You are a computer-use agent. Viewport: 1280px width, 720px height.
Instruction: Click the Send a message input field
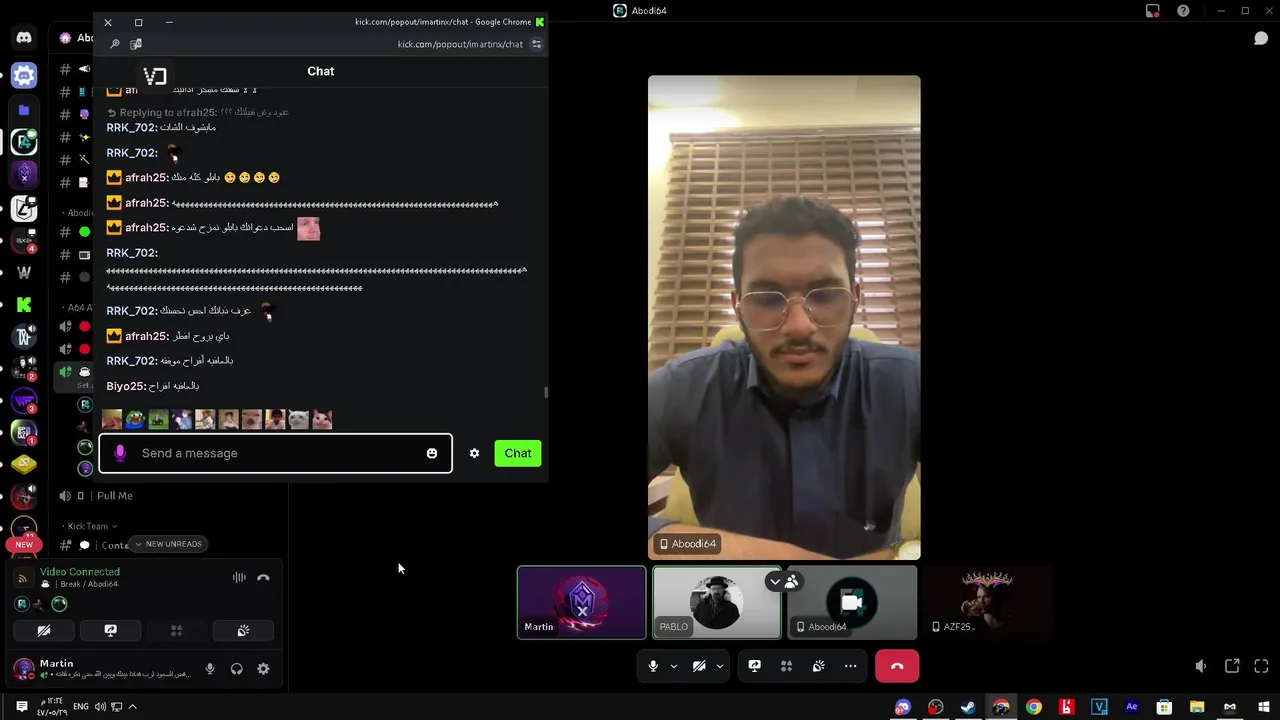click(275, 453)
